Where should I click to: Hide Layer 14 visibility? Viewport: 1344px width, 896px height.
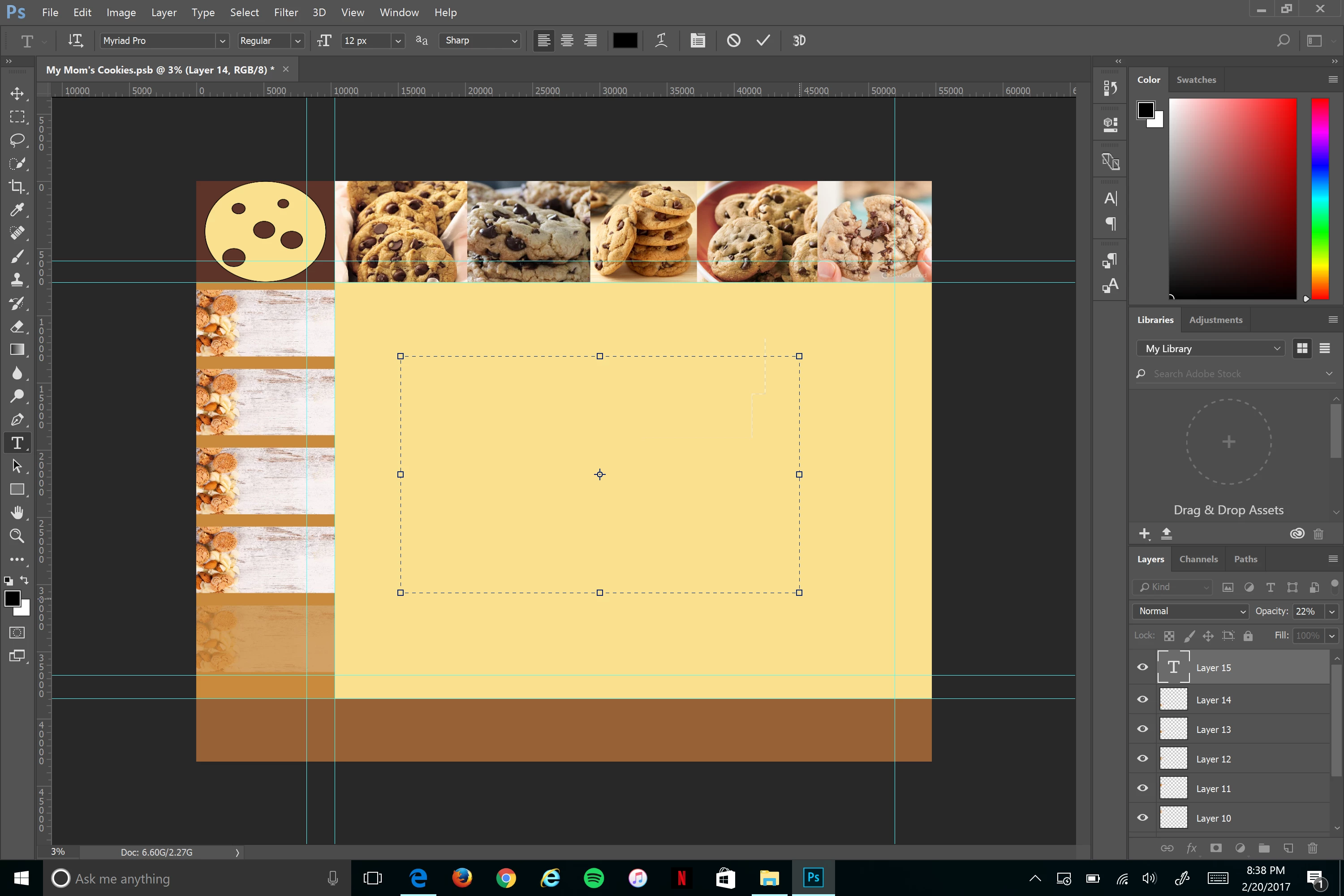(x=1142, y=699)
